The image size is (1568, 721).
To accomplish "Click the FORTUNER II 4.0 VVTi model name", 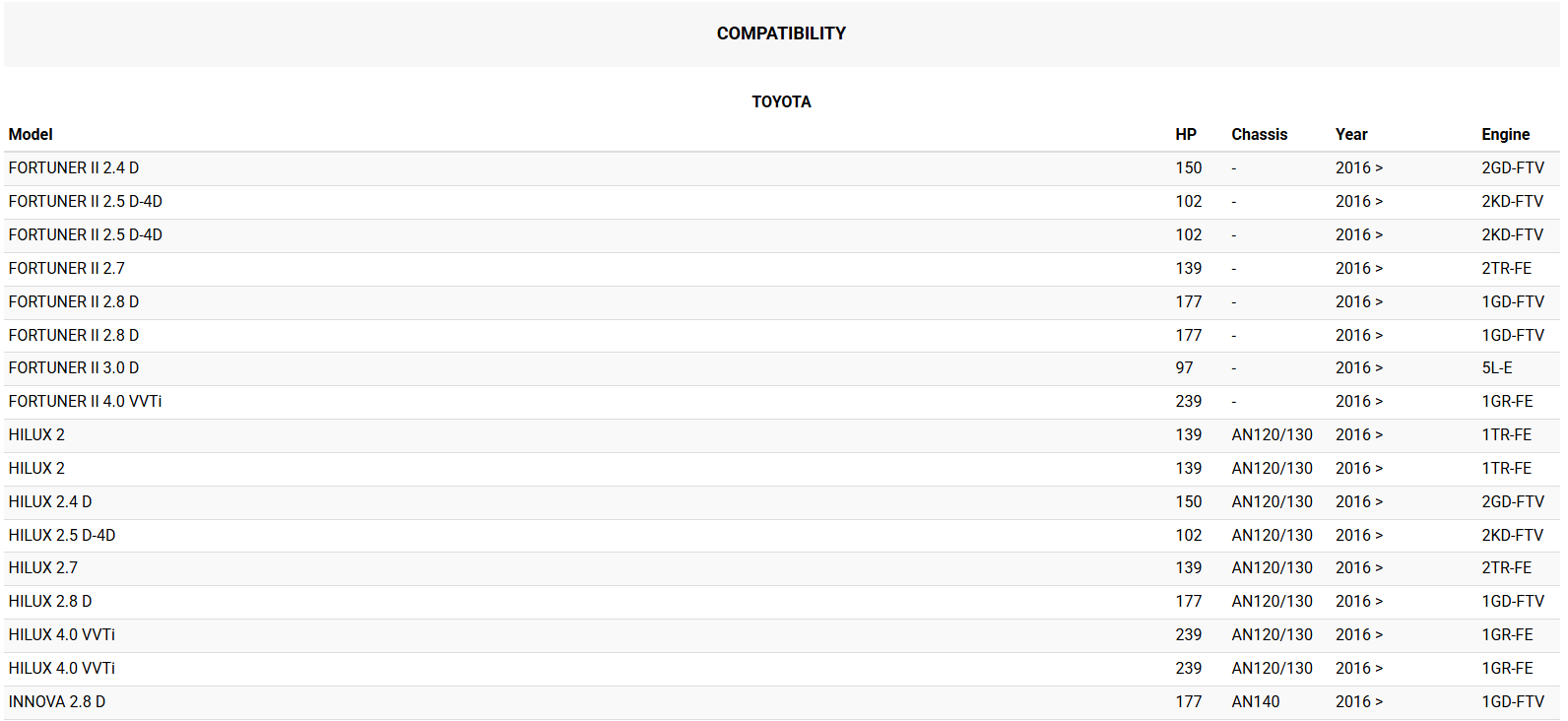I will click(85, 401).
